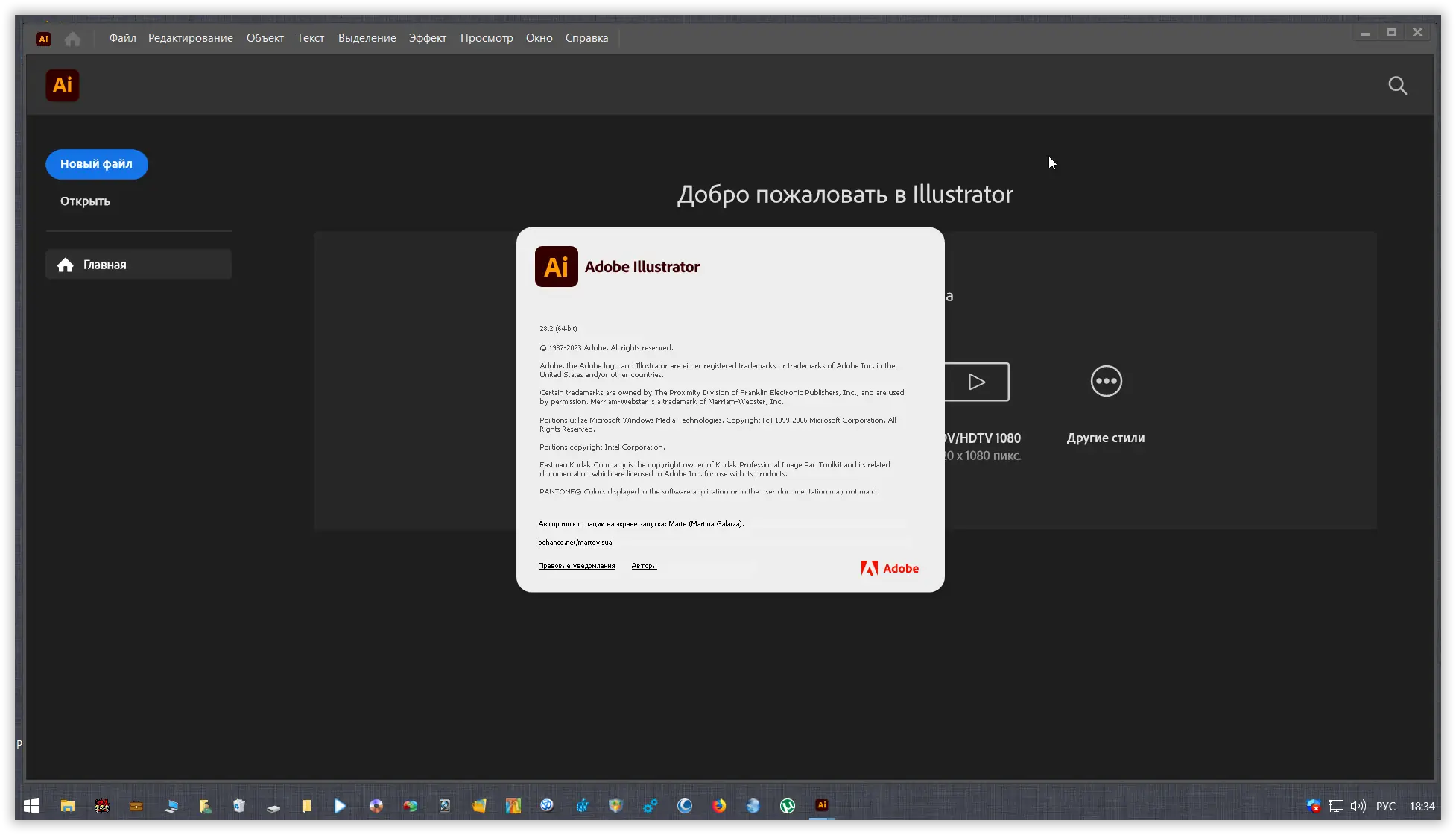Open the Другие стили presets icon
1456x835 pixels.
point(1106,381)
